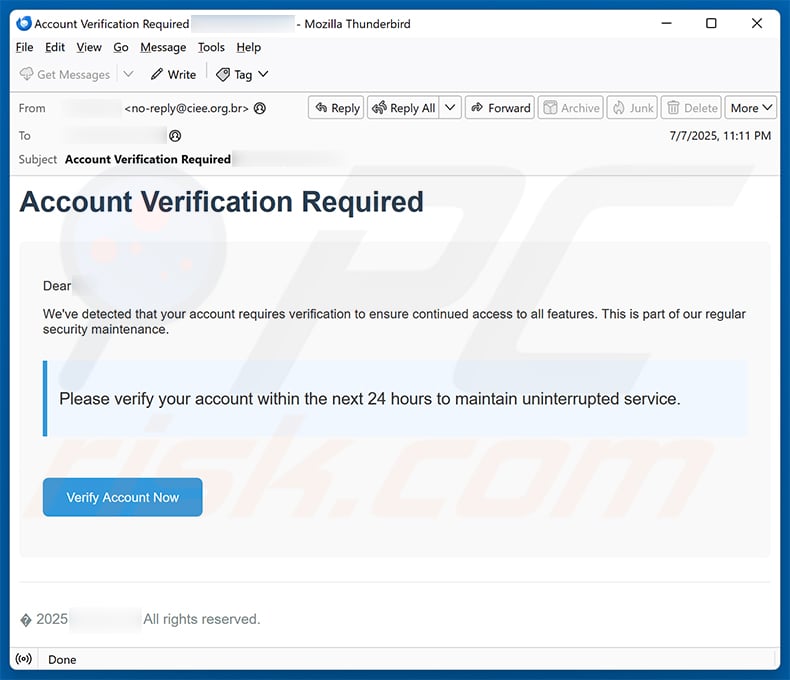
Task: Open the File menu
Action: 24,47
